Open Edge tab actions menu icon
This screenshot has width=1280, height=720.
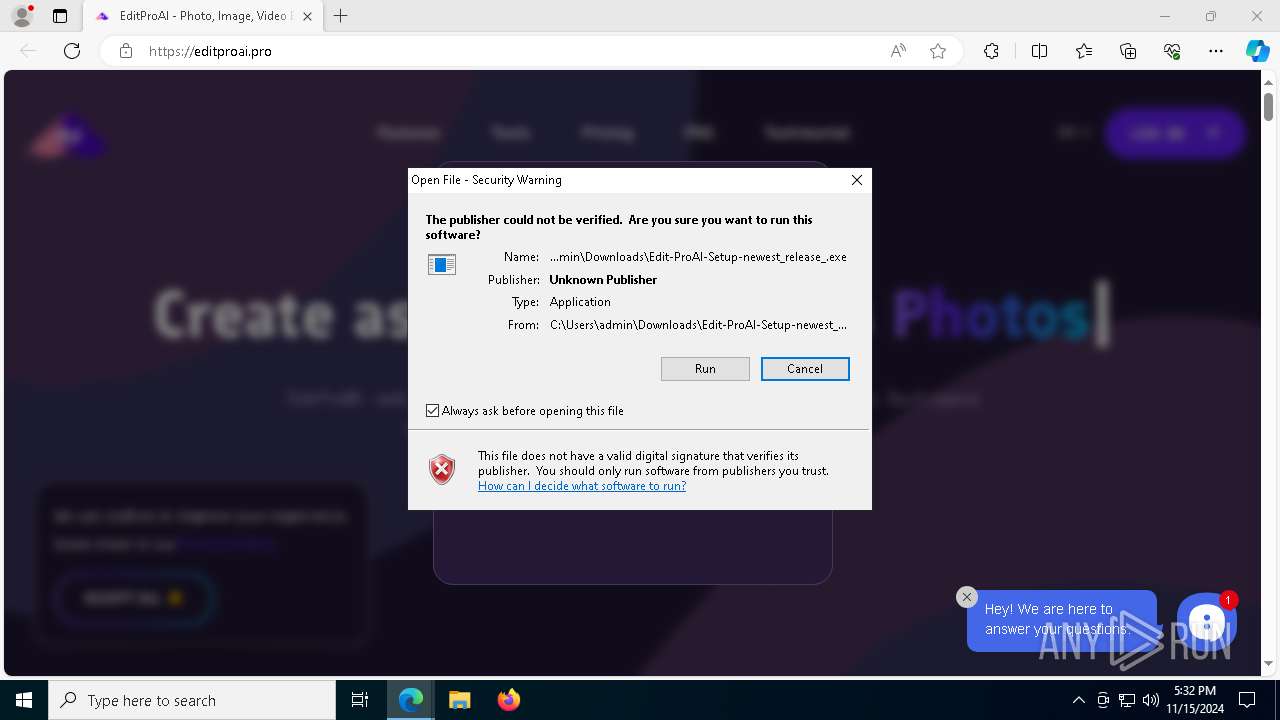(60, 16)
